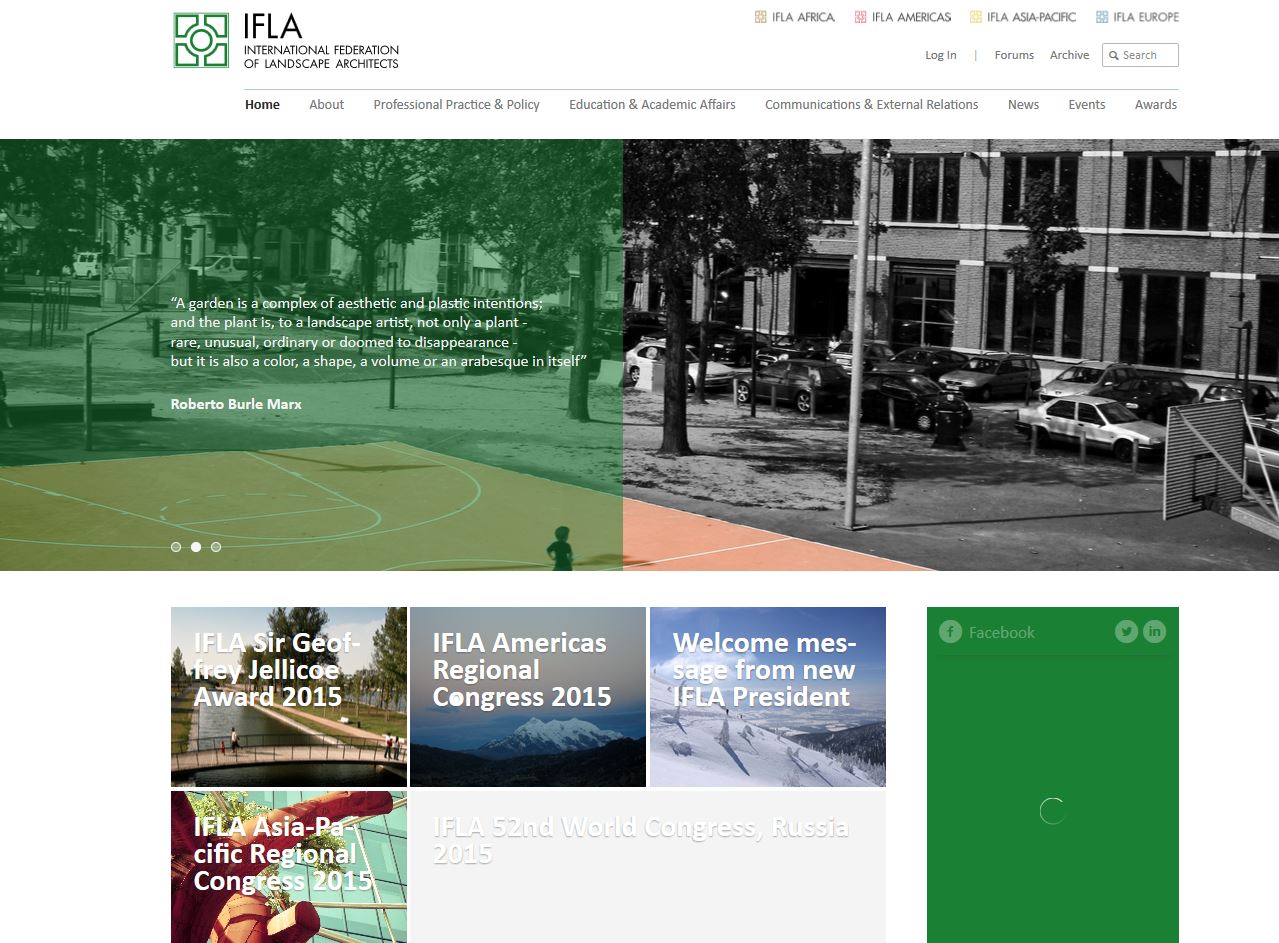Select the Home menu item
This screenshot has width=1279, height=943.
click(262, 104)
